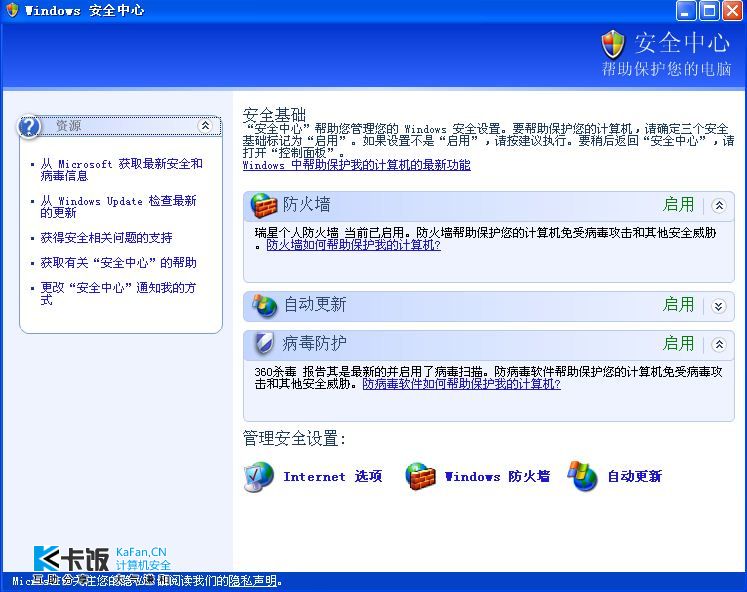Click 获得安全相关问题的支持 link
Image resolution: width=747 pixels, height=592 pixels.
[x=106, y=238]
